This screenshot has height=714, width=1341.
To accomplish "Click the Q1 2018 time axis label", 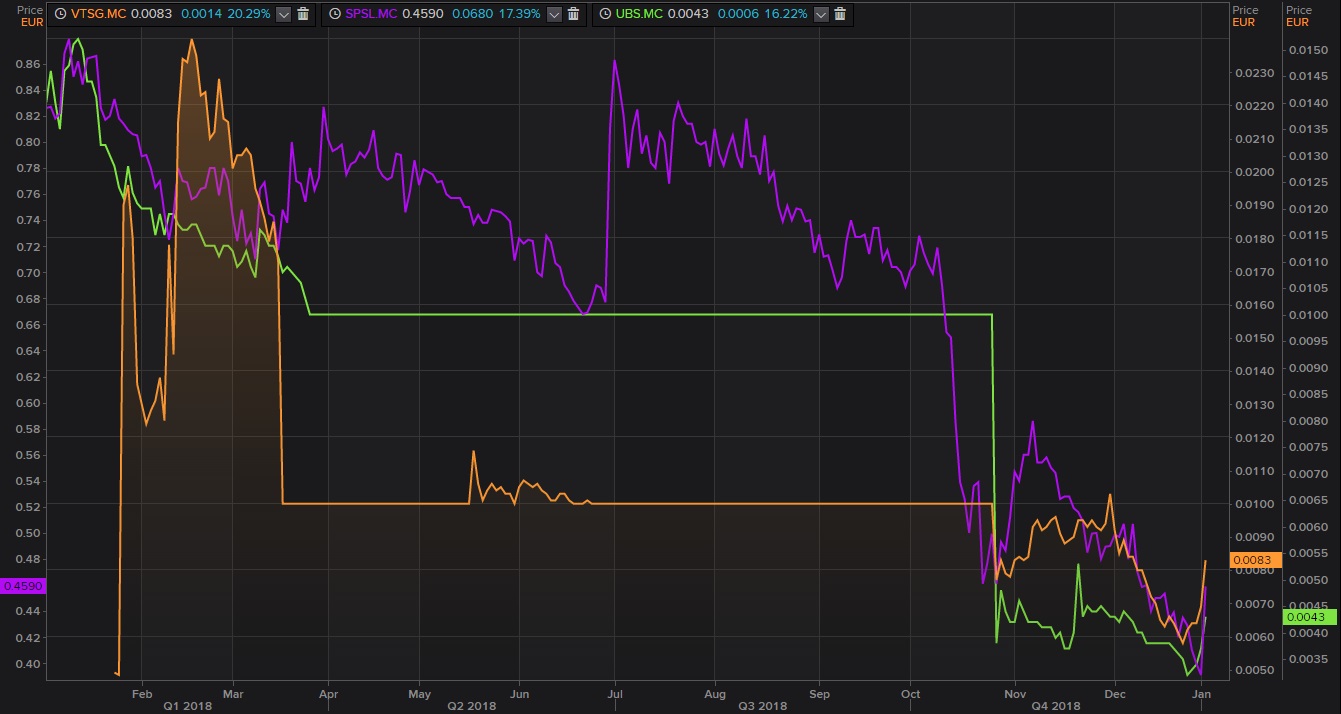I will coord(187,706).
